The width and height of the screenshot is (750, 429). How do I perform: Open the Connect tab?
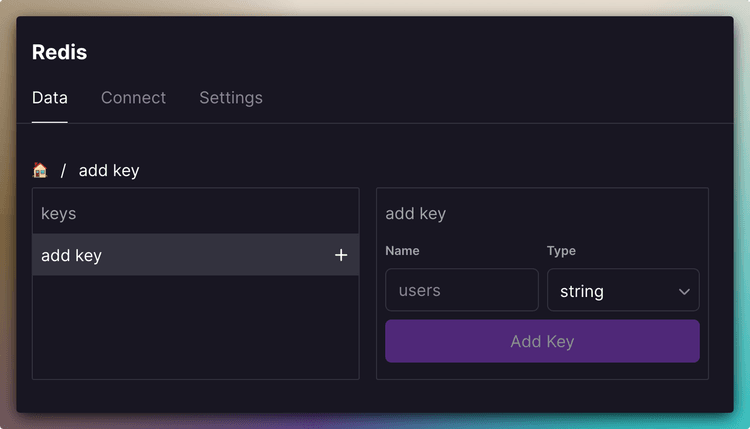(x=133, y=98)
